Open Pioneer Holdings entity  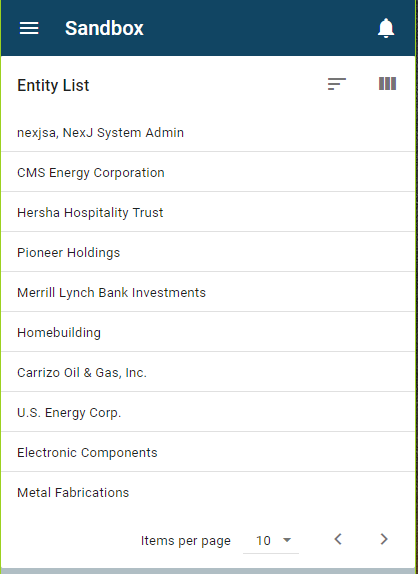(208, 252)
